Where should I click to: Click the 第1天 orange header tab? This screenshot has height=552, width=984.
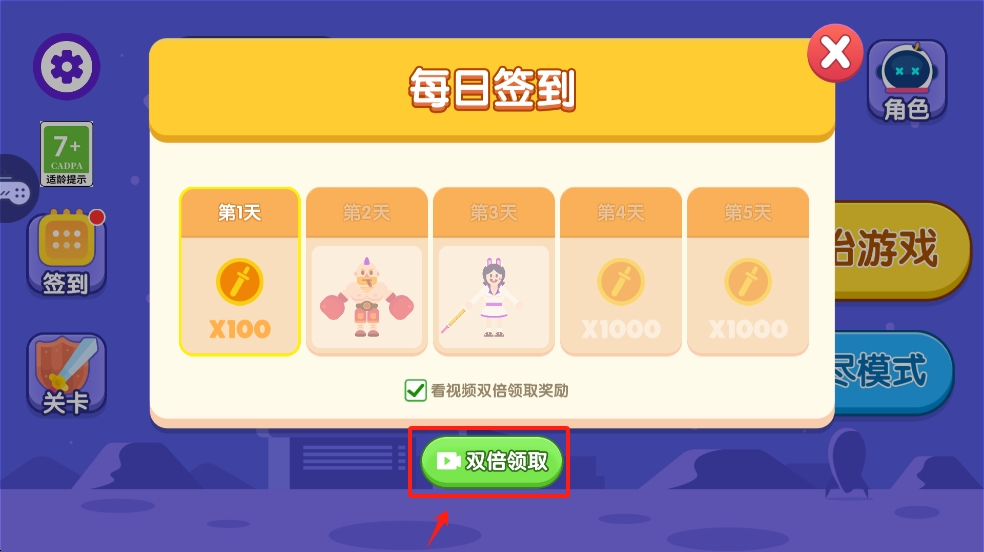click(240, 213)
